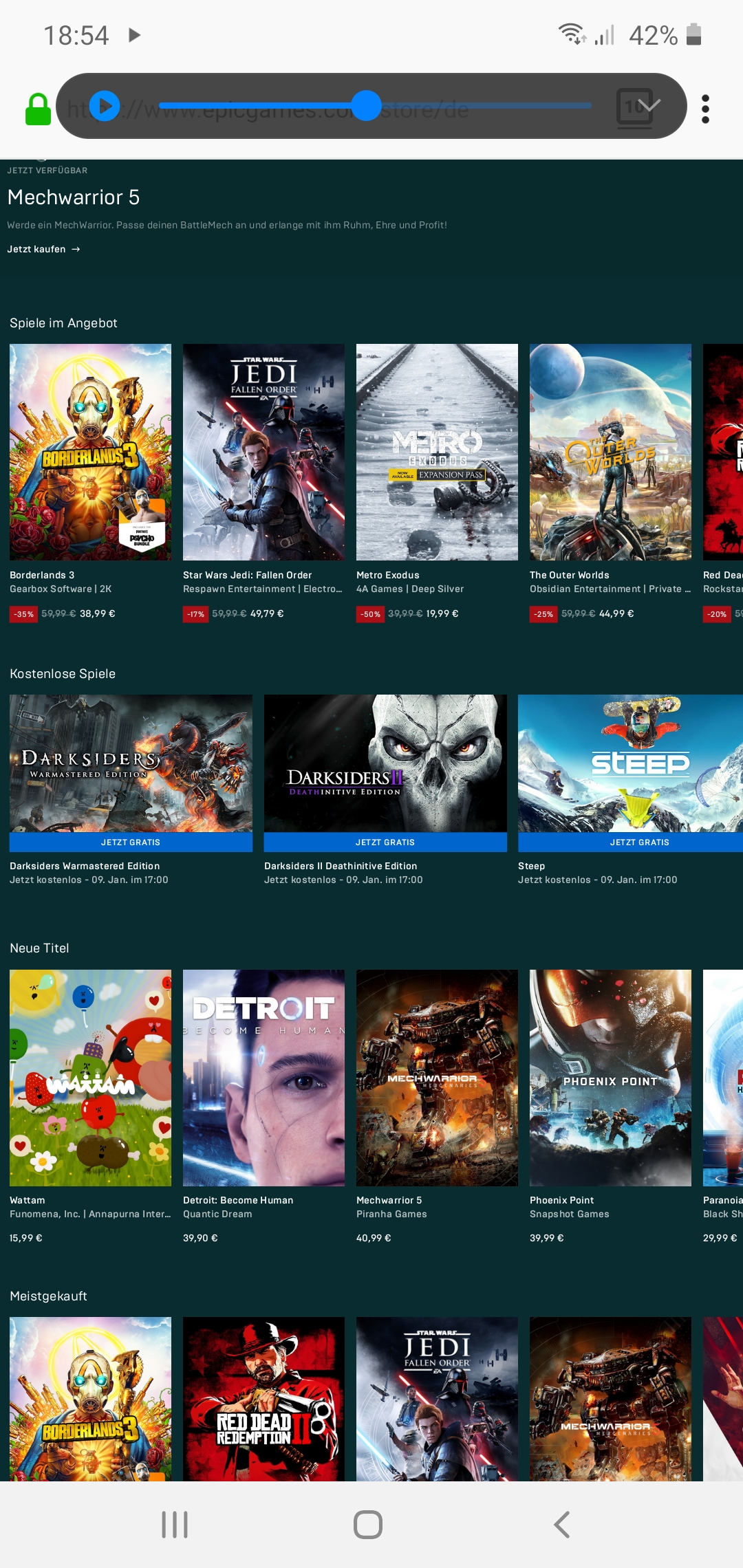The width and height of the screenshot is (743, 1568).
Task: Click the 39,90 € Detroit price
Action: (x=200, y=1238)
